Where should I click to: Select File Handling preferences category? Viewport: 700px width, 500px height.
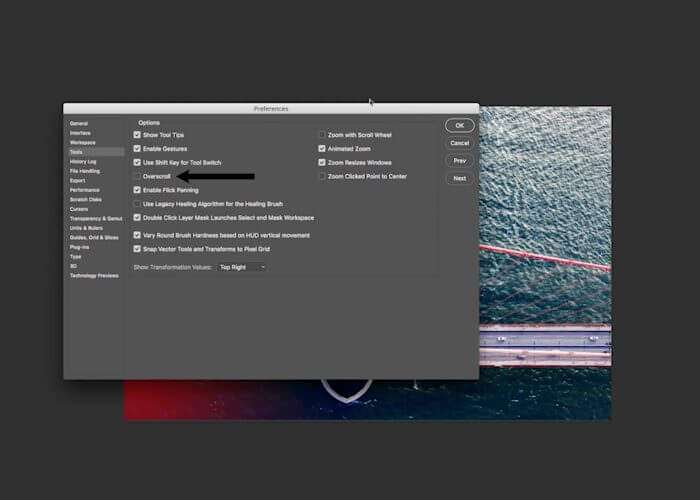[x=85, y=171]
